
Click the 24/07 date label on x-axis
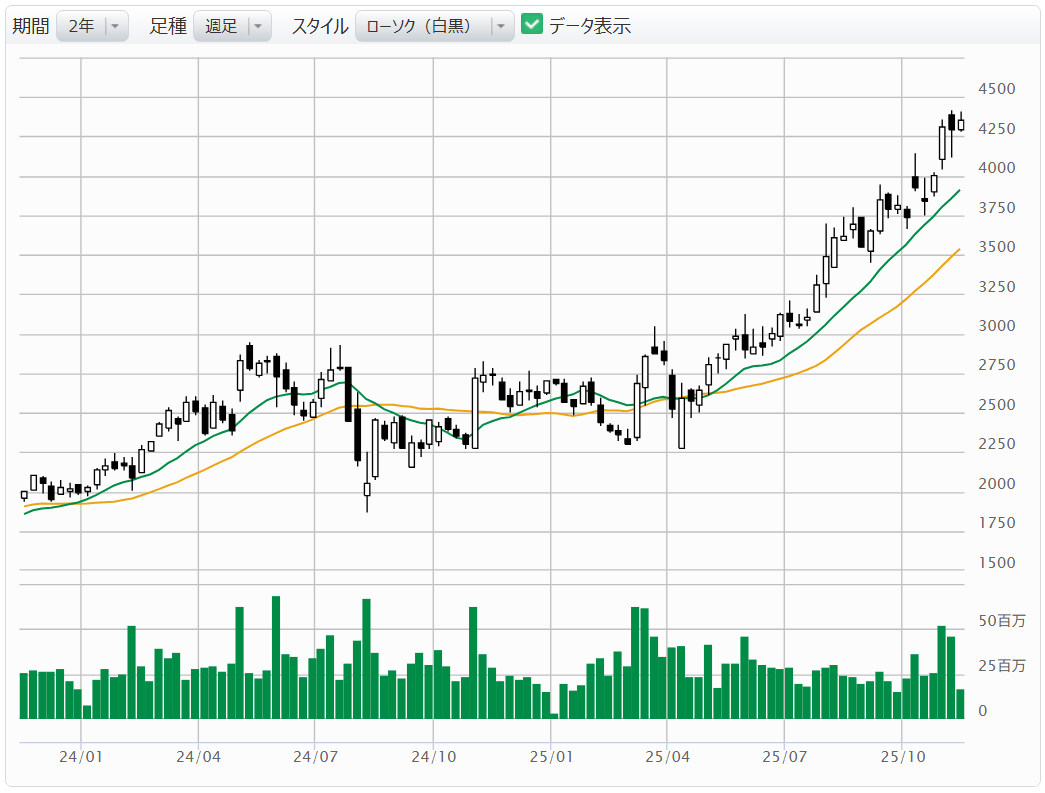point(315,758)
